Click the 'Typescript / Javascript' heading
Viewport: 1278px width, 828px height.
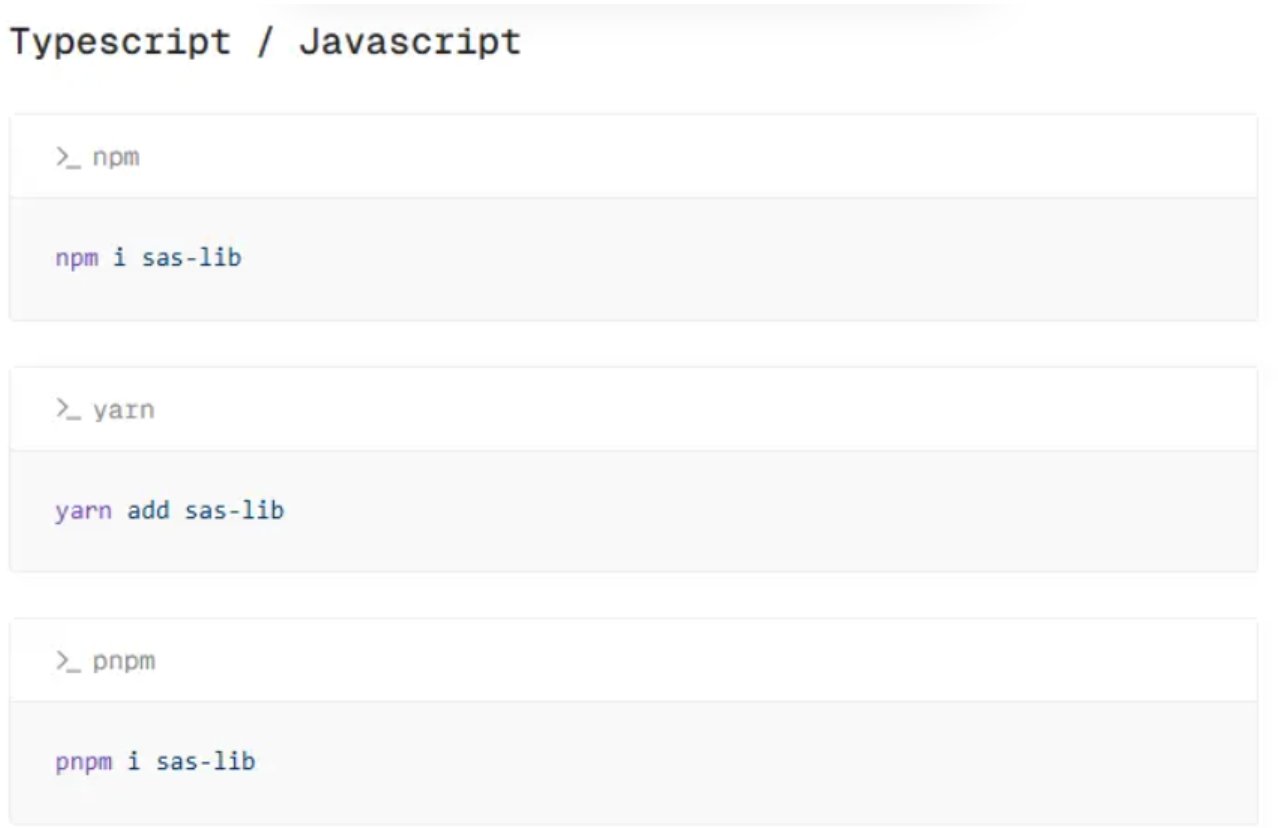coord(265,42)
